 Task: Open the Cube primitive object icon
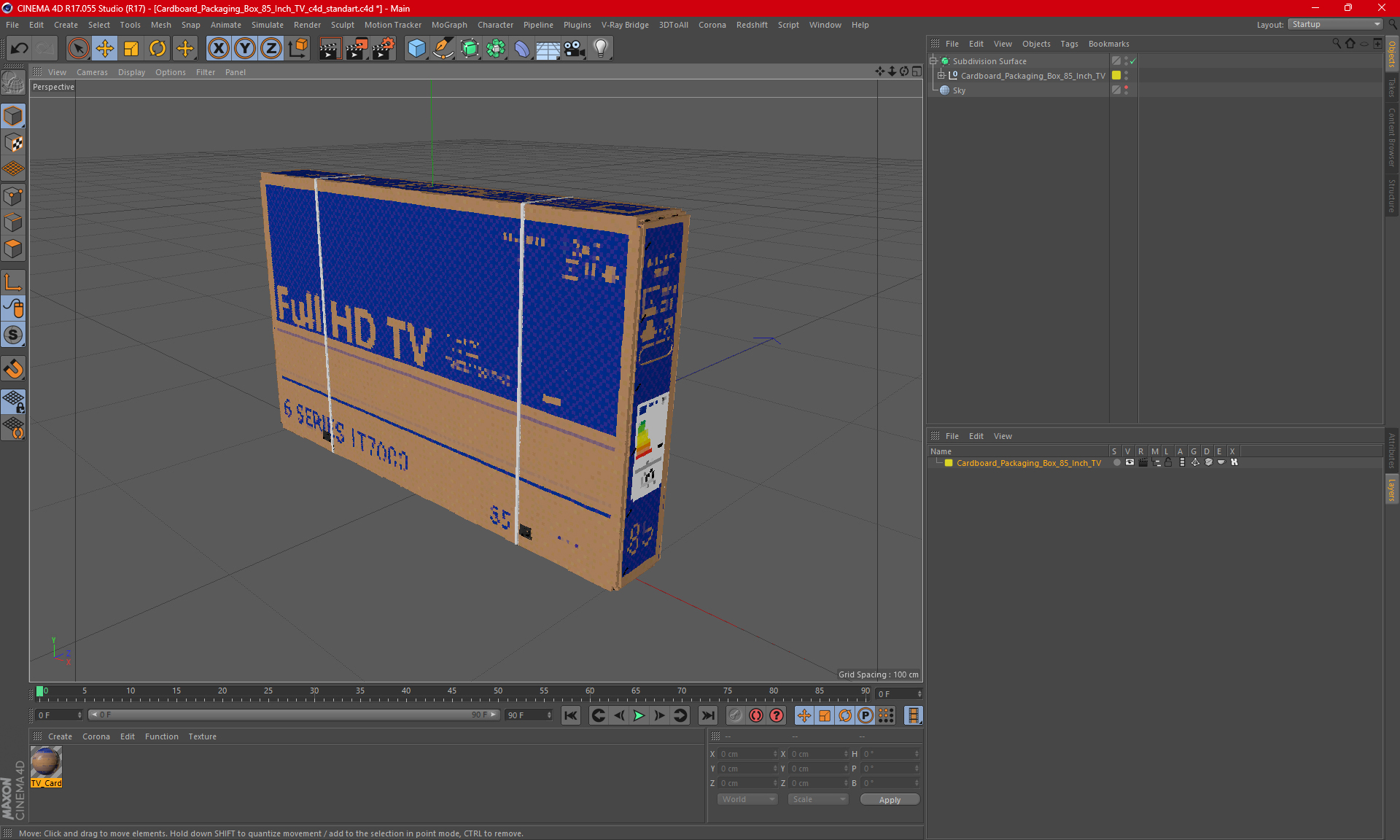(416, 49)
